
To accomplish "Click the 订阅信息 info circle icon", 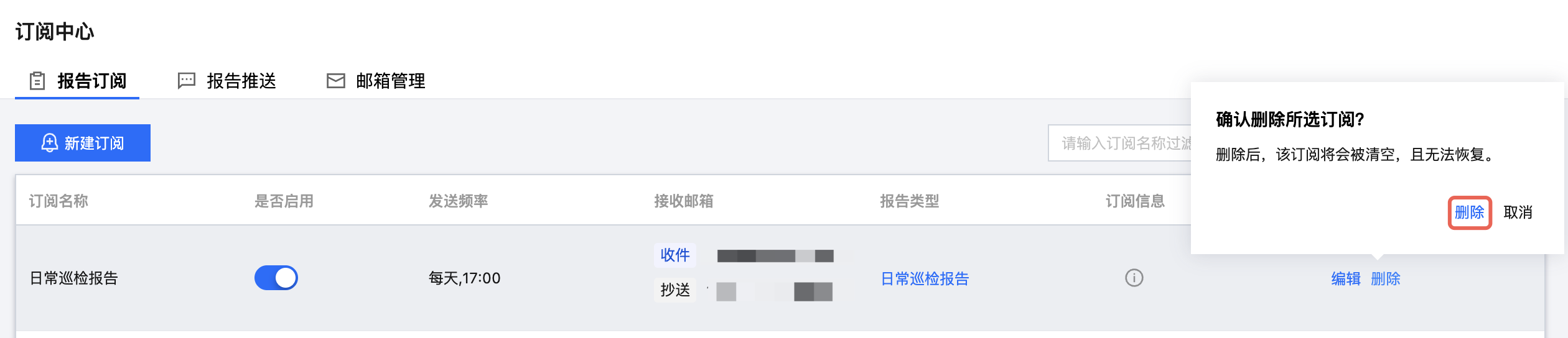I will [1134, 278].
